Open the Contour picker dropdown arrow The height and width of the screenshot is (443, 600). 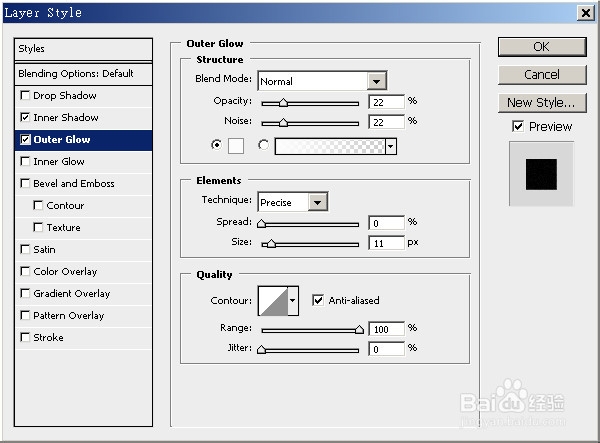293,301
